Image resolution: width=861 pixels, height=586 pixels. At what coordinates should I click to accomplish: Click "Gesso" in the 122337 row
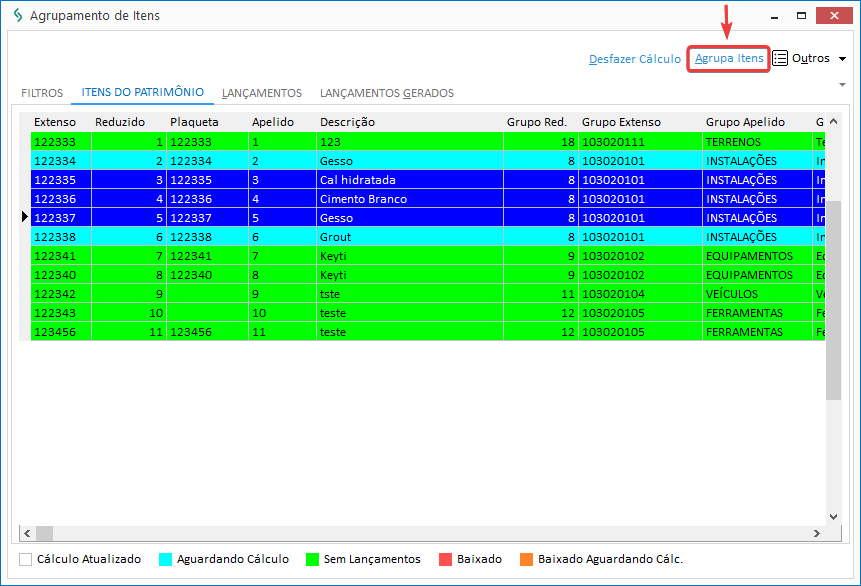coord(410,217)
